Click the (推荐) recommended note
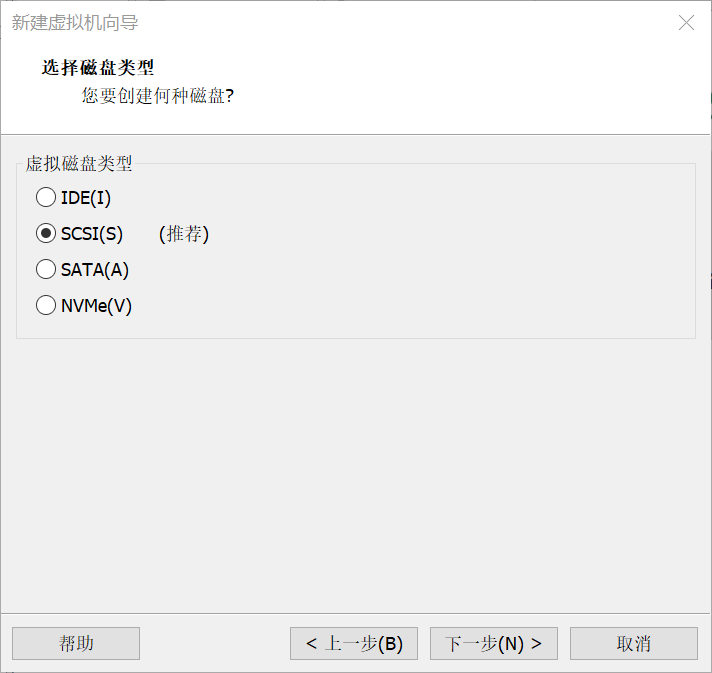This screenshot has width=712, height=673. (184, 234)
